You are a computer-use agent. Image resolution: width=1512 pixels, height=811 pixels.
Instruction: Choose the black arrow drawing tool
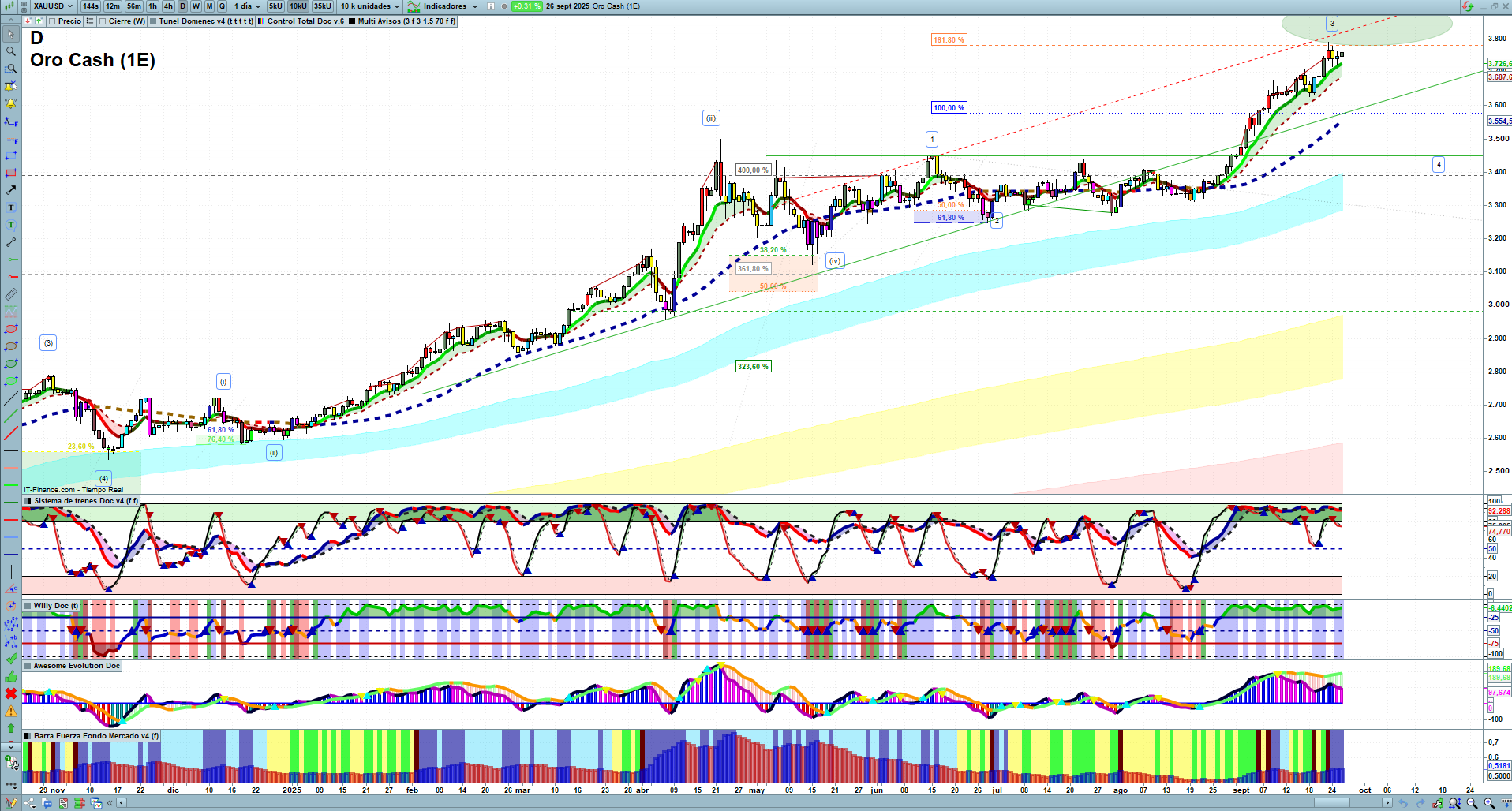[11, 190]
